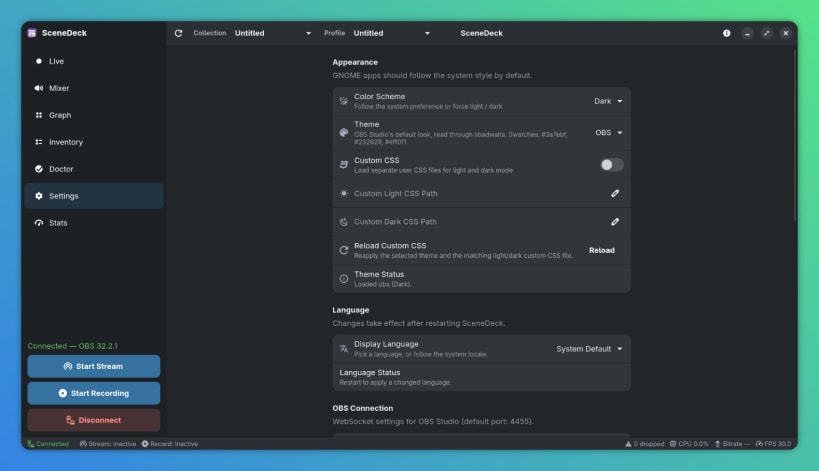Image resolution: width=819 pixels, height=471 pixels.
Task: Click the Theme palette icon
Action: (344, 133)
